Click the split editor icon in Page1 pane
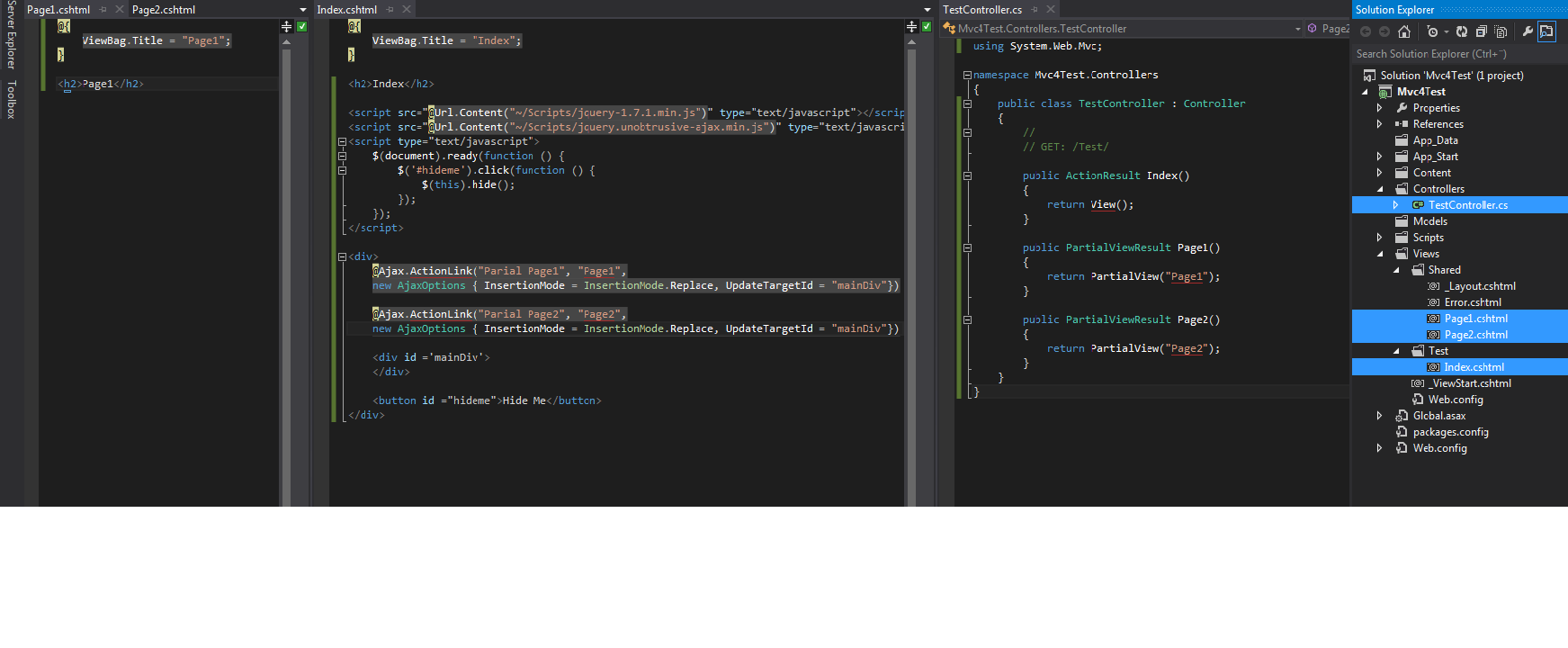 coord(287,27)
